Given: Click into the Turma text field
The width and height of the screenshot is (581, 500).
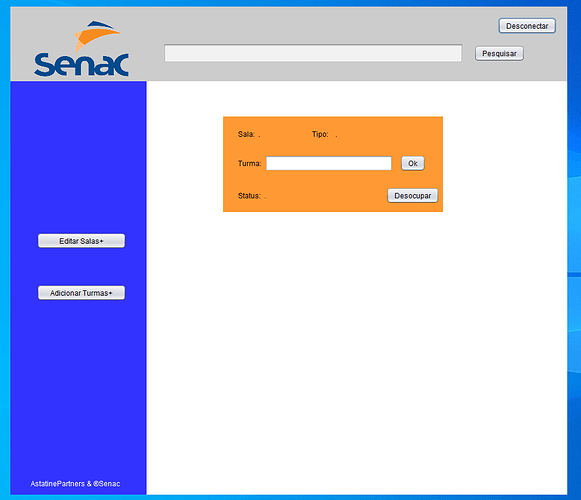Looking at the screenshot, I should [329, 163].
